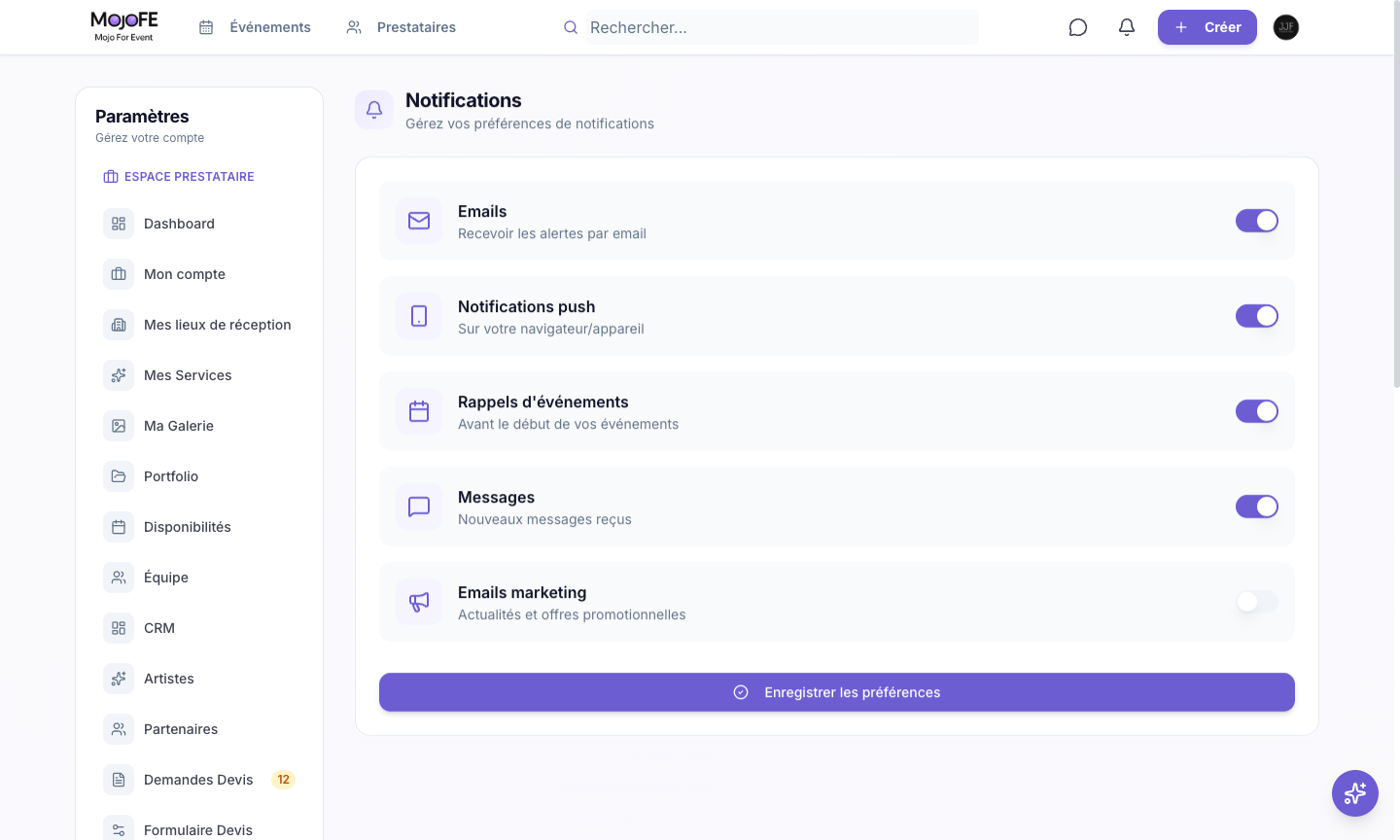Viewport: 1400px width, 840px height.
Task: Click the Dashboard sidebar icon
Action: click(x=119, y=224)
